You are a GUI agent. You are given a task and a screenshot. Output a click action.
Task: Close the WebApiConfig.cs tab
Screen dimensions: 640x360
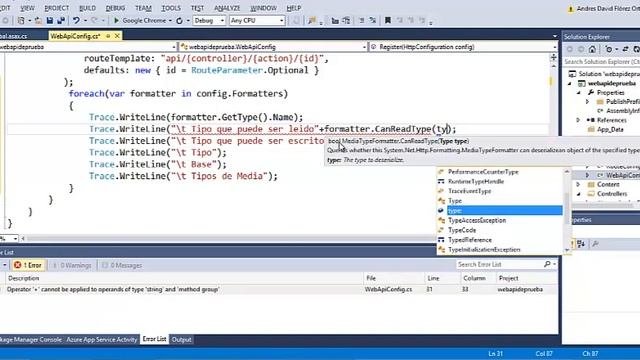(x=117, y=36)
